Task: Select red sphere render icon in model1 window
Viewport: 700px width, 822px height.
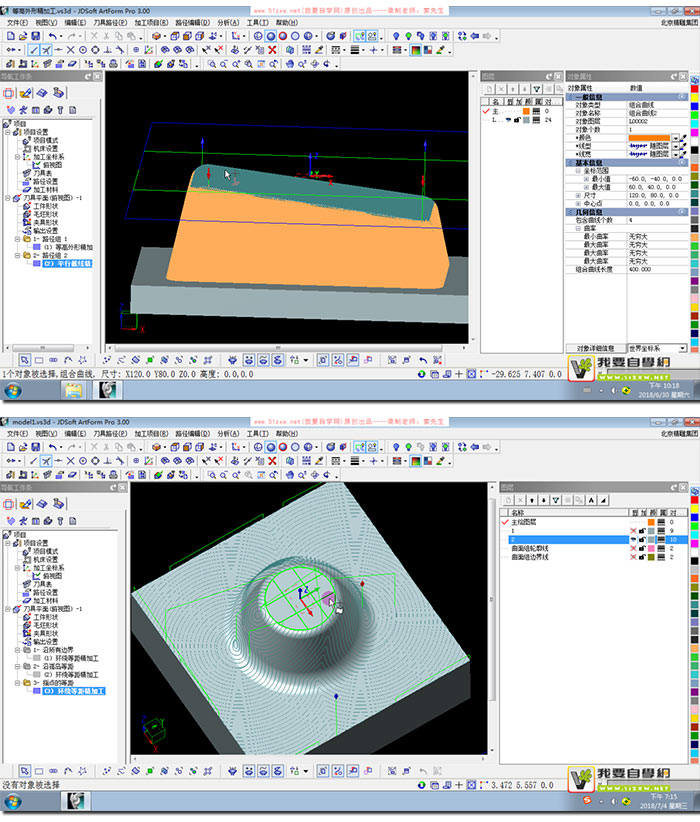Action: pos(283,447)
